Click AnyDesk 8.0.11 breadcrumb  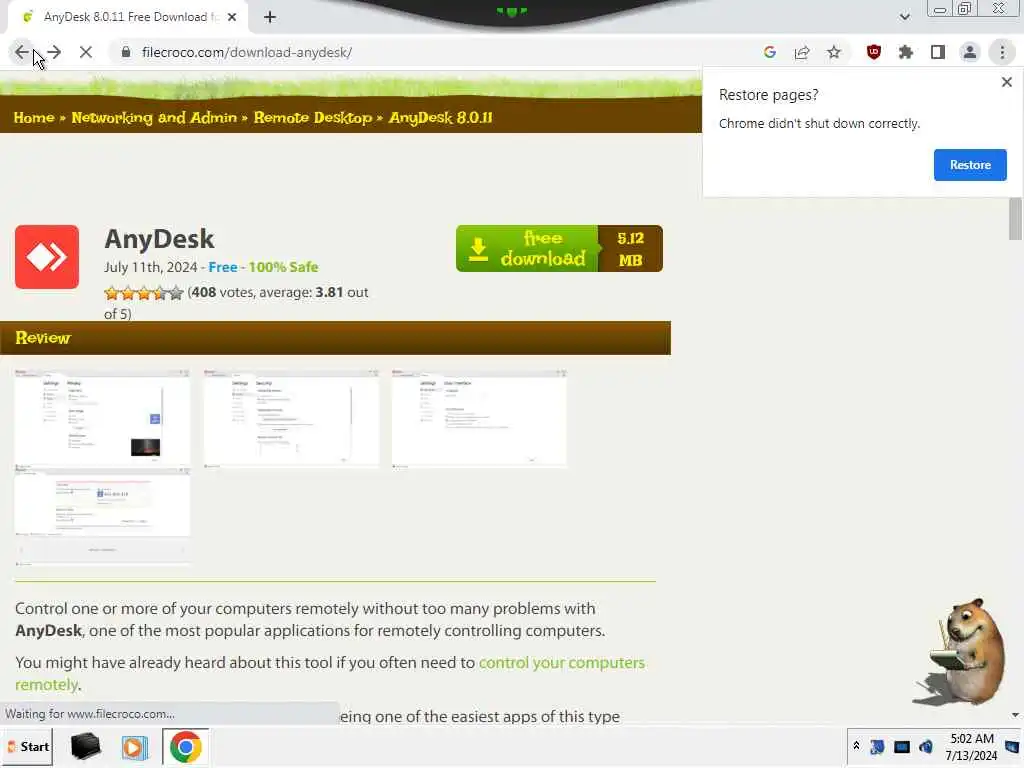click(440, 118)
